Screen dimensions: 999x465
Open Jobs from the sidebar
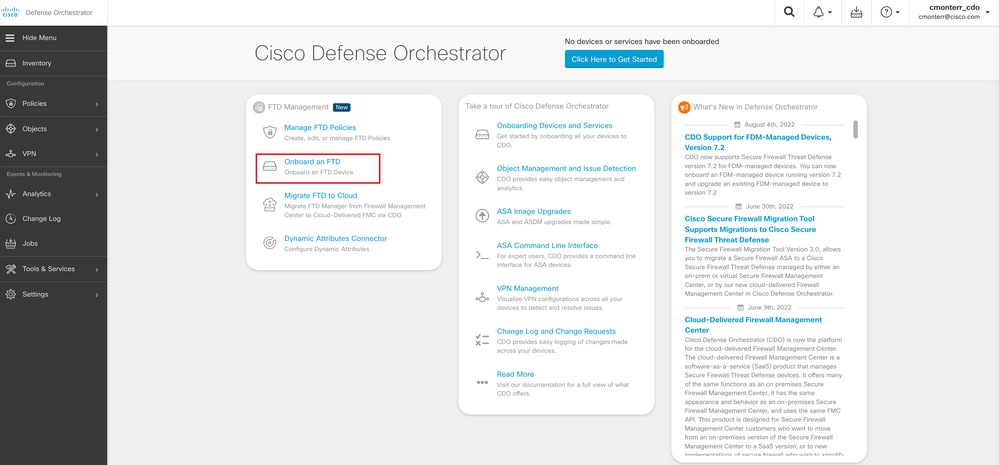(x=54, y=243)
